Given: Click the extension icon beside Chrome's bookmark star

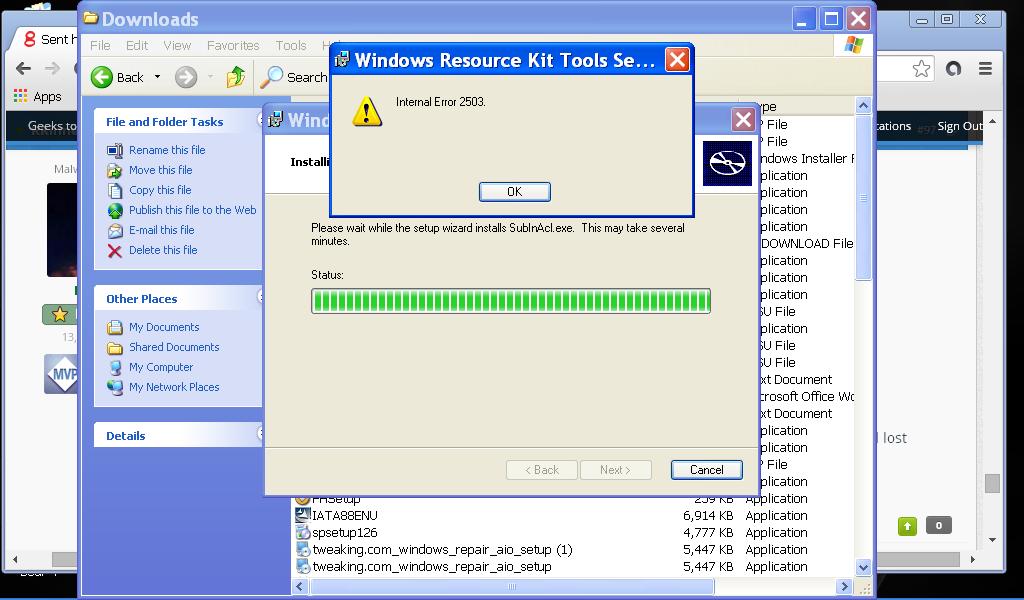Looking at the screenshot, I should [x=953, y=69].
